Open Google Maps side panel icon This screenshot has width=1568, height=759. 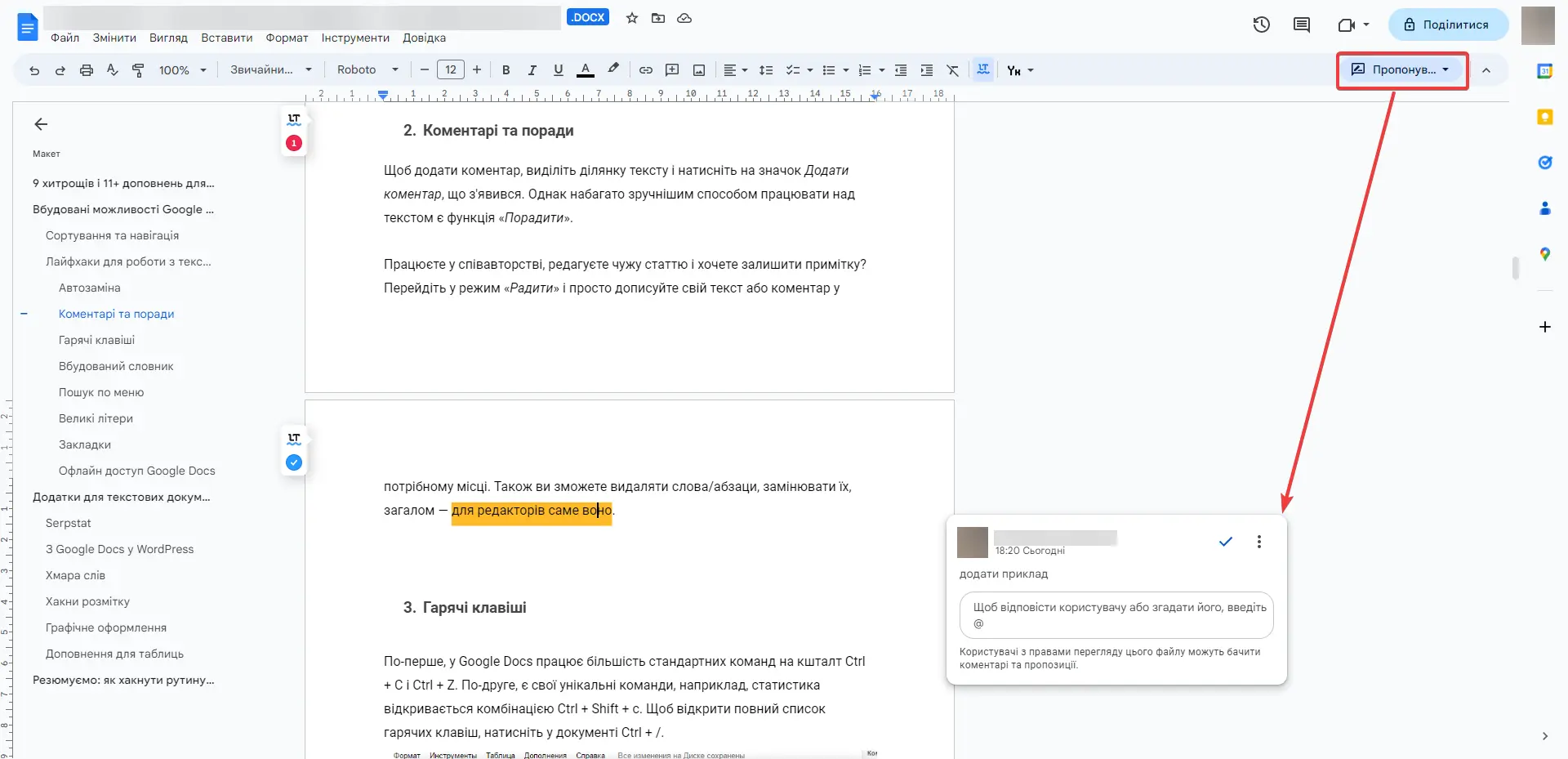point(1544,254)
